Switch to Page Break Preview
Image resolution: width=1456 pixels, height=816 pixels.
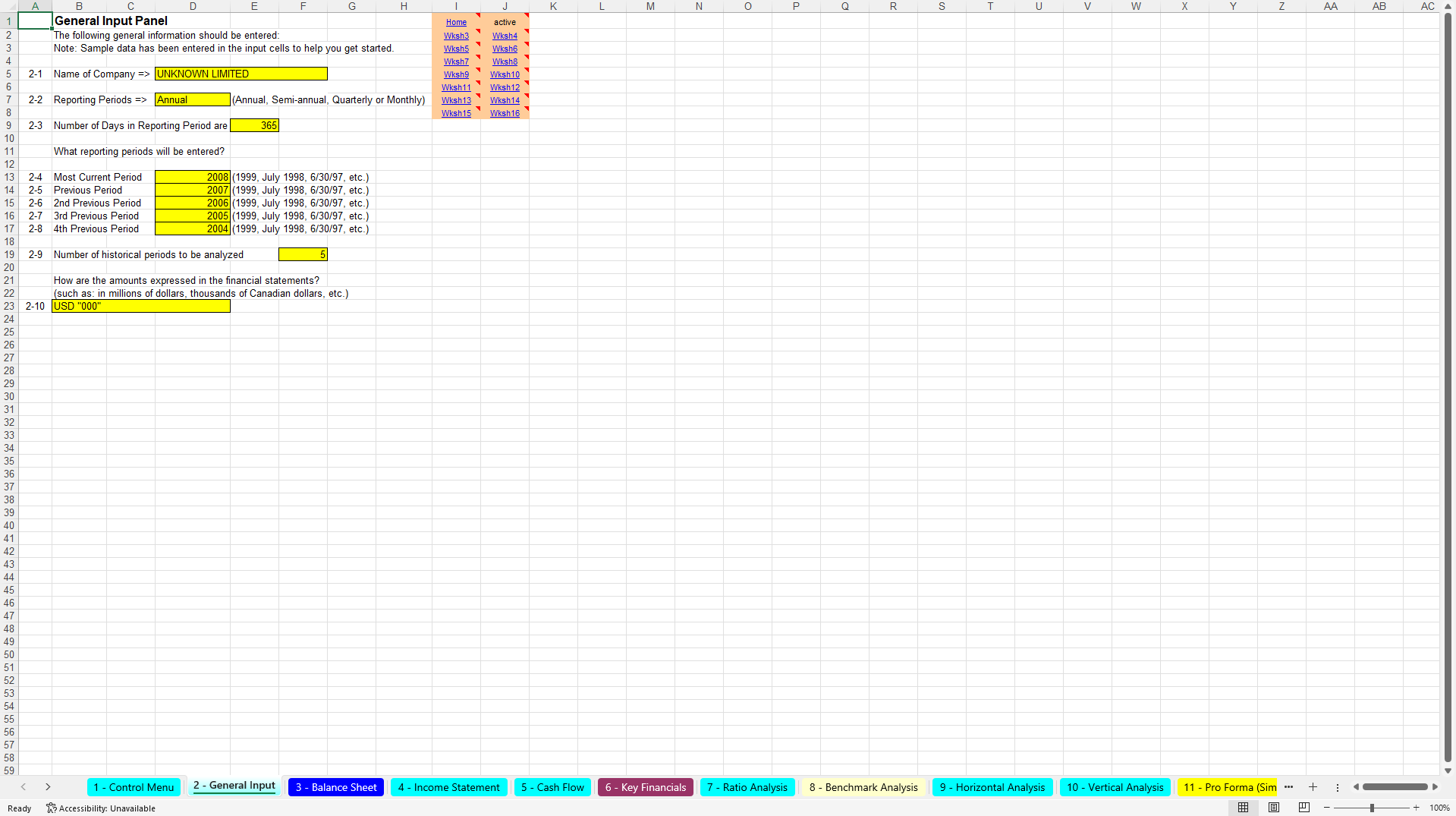point(1304,808)
